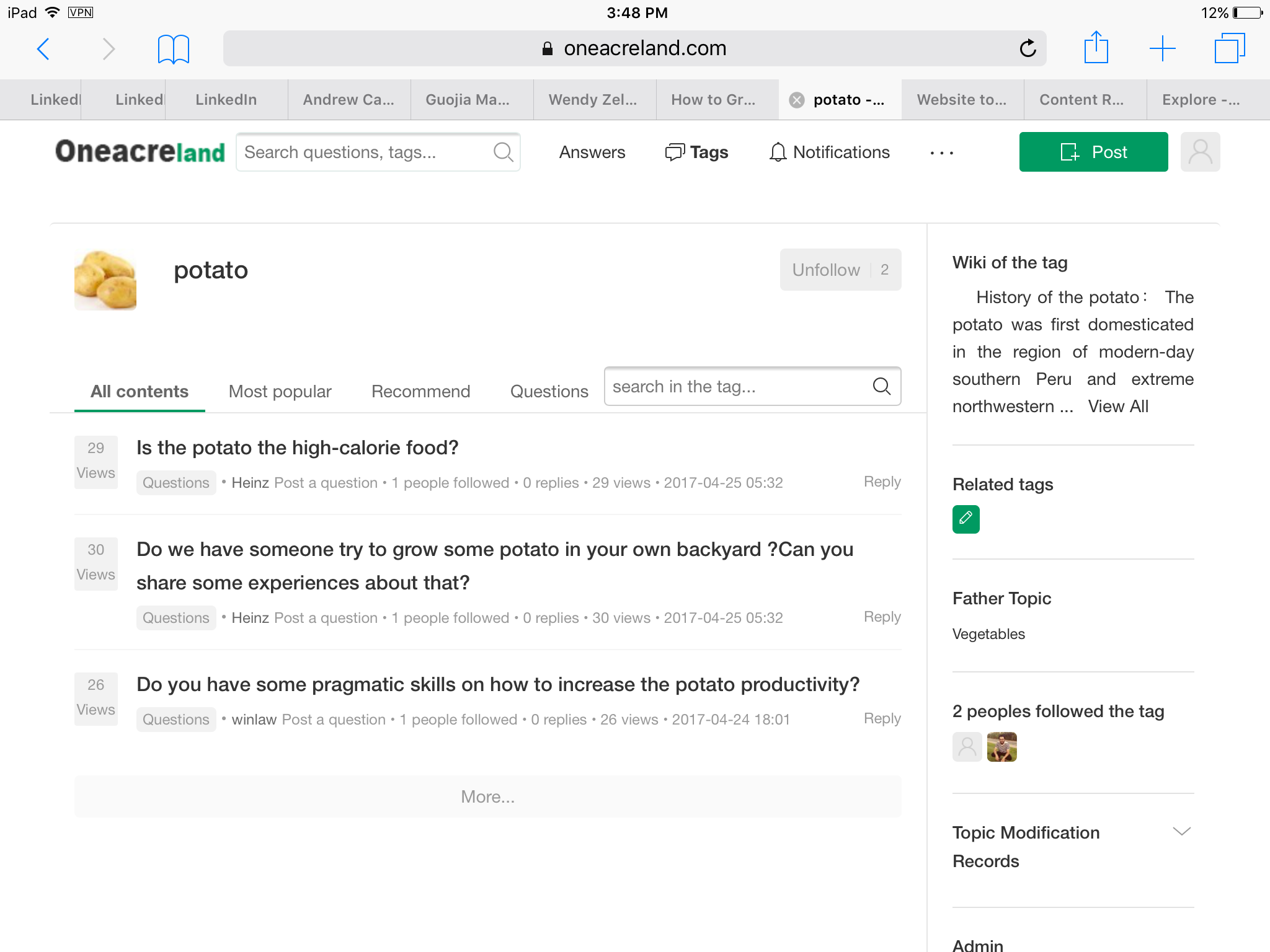Load more posts with More... bar

487,796
